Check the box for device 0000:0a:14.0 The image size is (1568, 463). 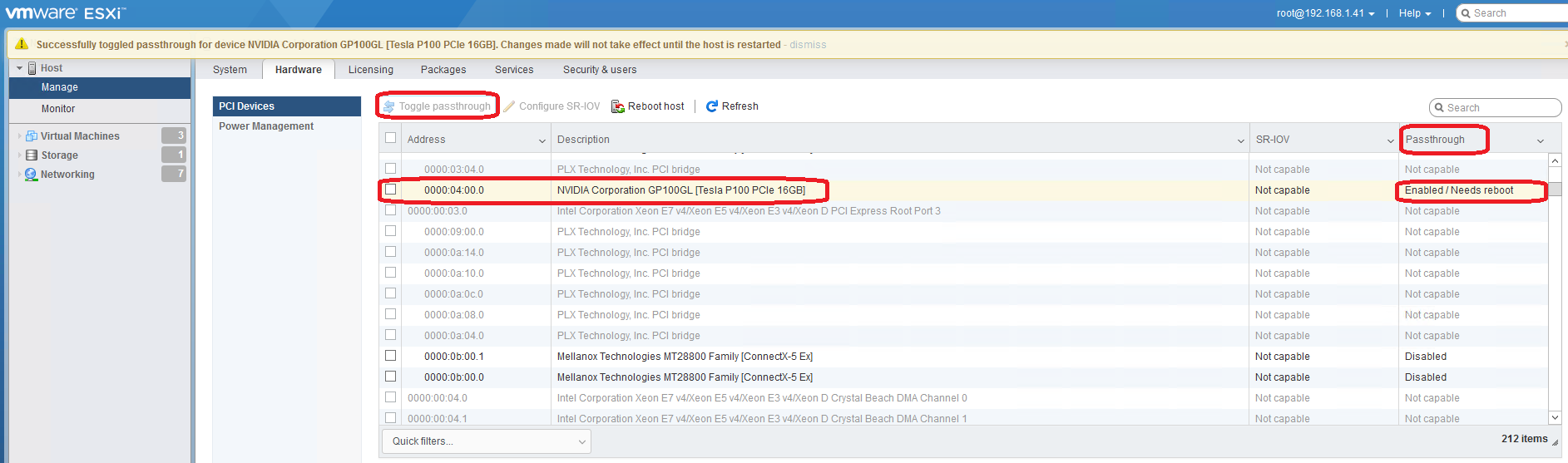tap(391, 252)
